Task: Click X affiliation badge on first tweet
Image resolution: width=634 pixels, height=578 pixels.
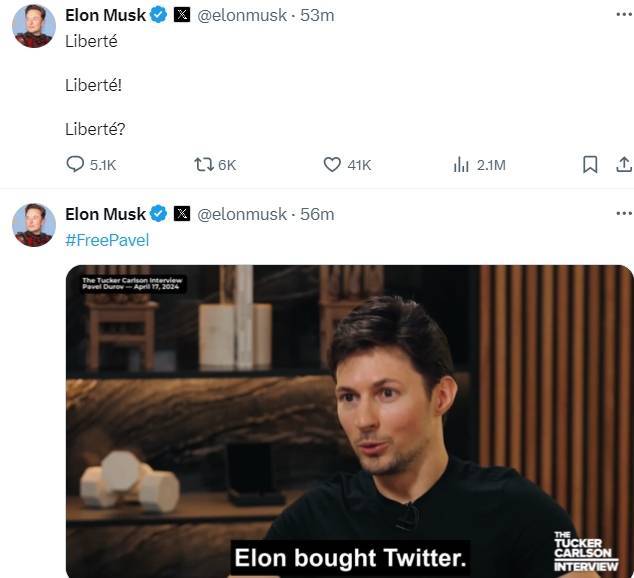Action: (182, 15)
